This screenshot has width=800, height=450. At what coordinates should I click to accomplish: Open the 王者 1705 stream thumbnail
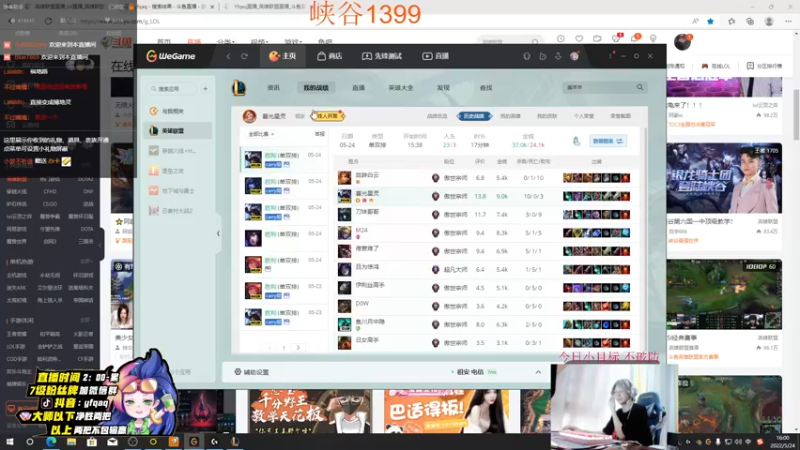(724, 178)
